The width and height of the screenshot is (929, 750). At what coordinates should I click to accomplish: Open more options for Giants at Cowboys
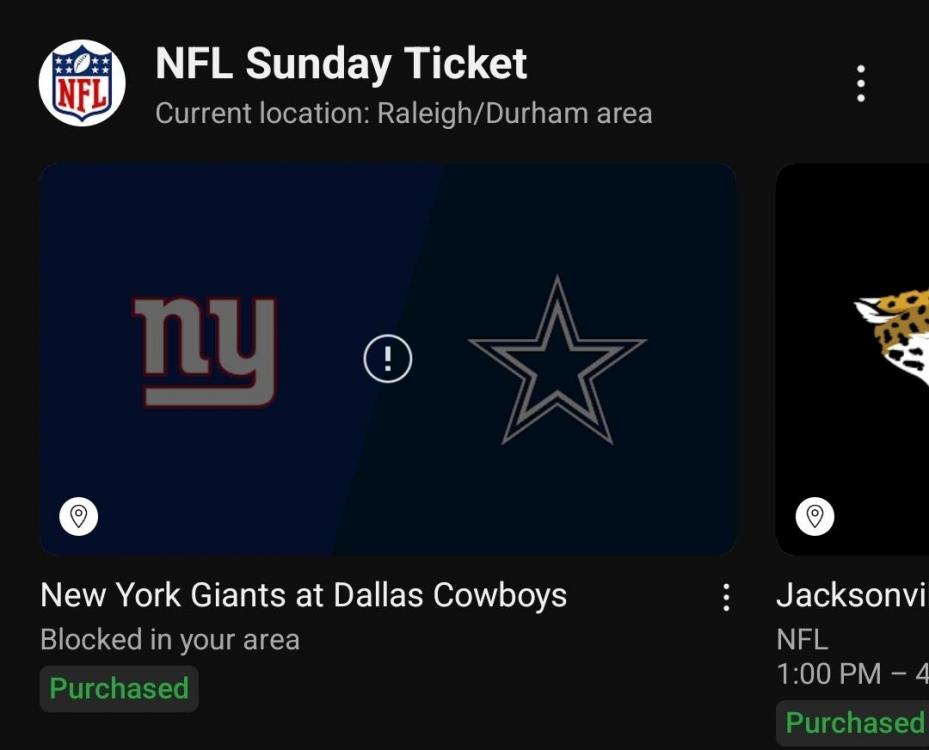click(726, 597)
